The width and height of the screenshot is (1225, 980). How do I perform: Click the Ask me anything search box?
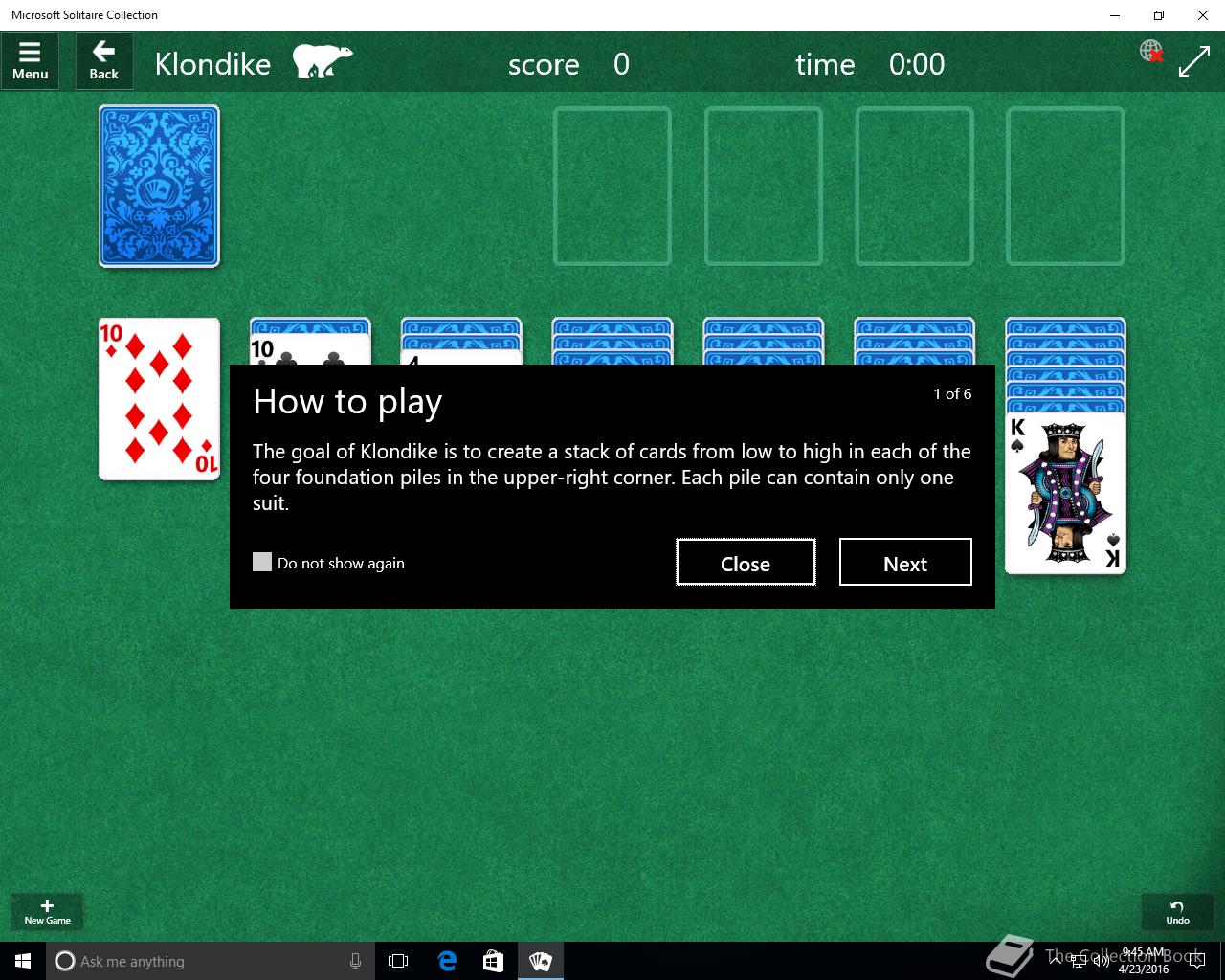[210, 961]
